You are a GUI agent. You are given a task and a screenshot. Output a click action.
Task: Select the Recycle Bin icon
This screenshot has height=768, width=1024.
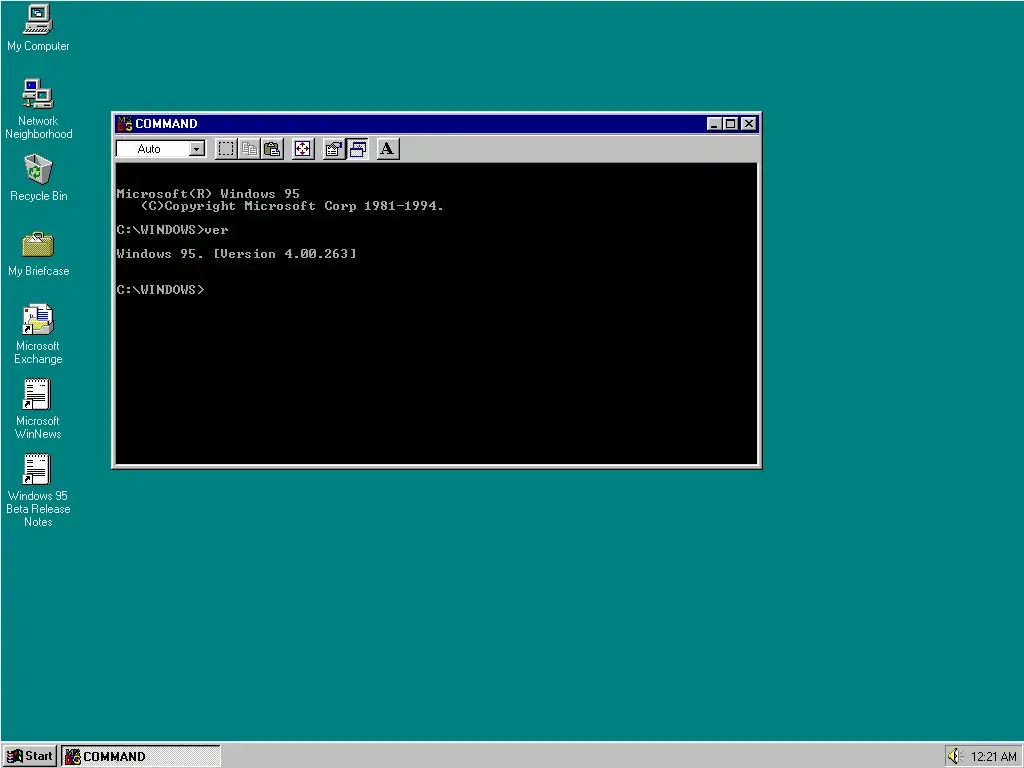[38, 178]
